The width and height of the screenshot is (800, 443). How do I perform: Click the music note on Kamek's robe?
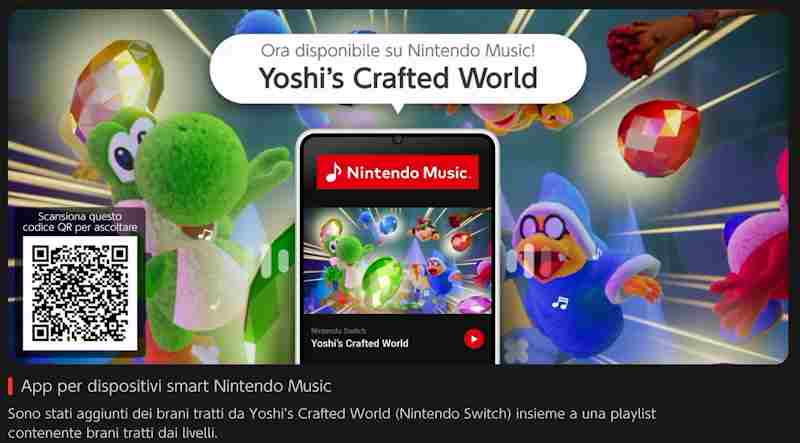560,303
